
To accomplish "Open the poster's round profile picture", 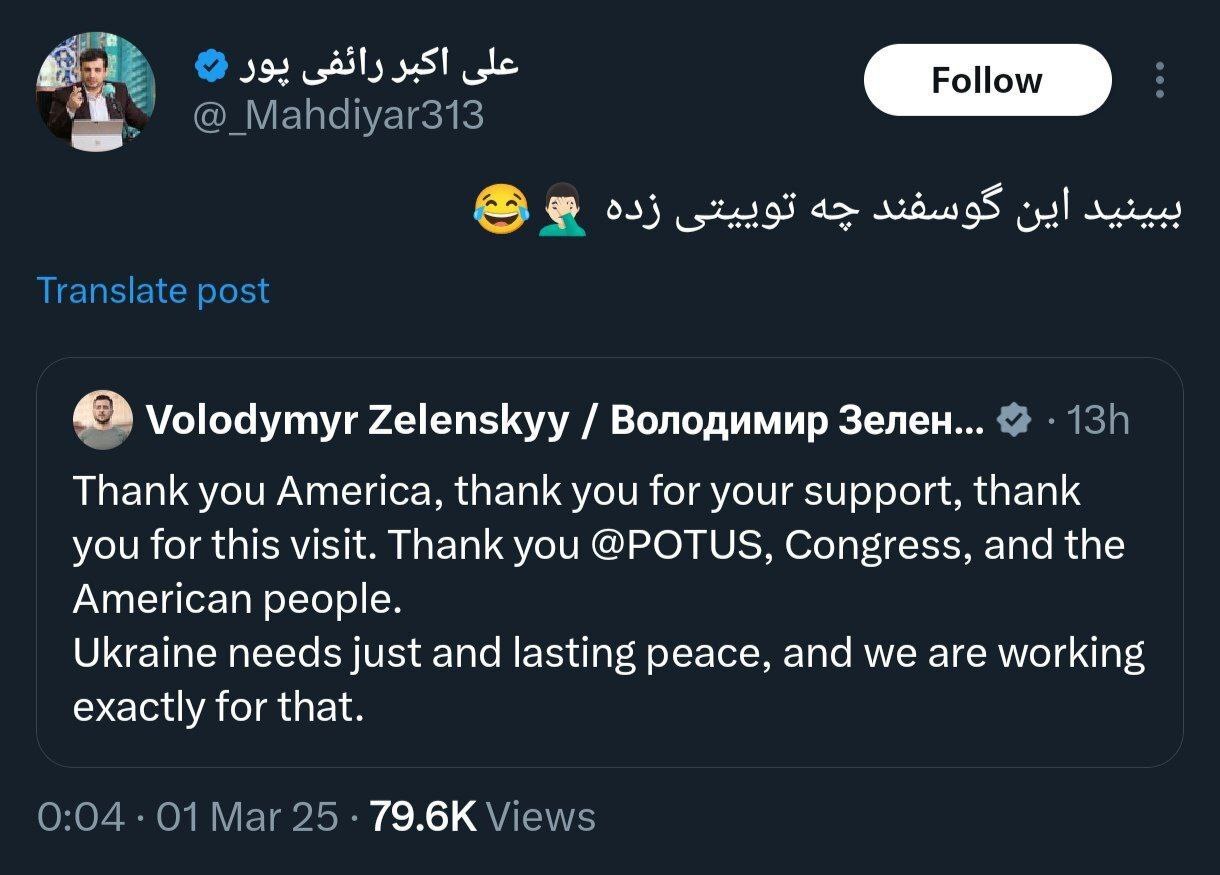I will pyautogui.click(x=96, y=92).
